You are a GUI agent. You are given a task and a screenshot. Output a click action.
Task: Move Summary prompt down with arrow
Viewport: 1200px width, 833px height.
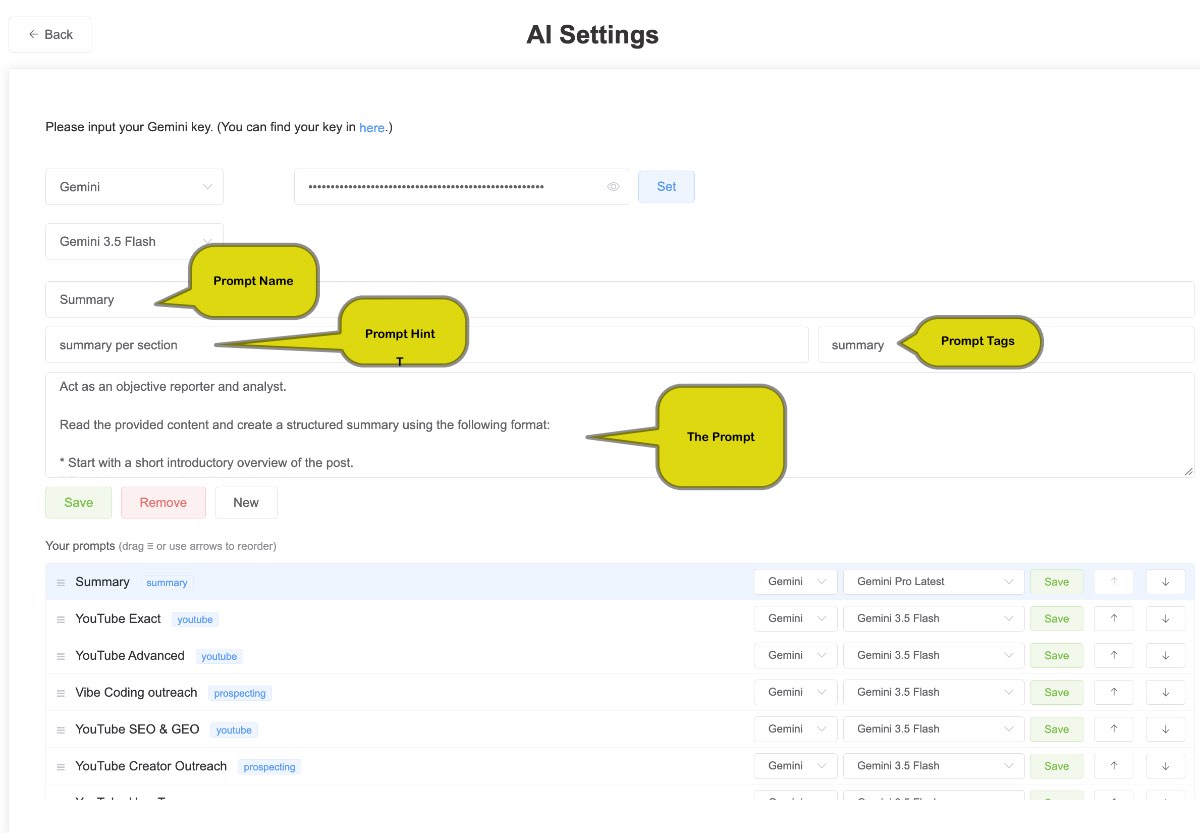tap(1165, 582)
